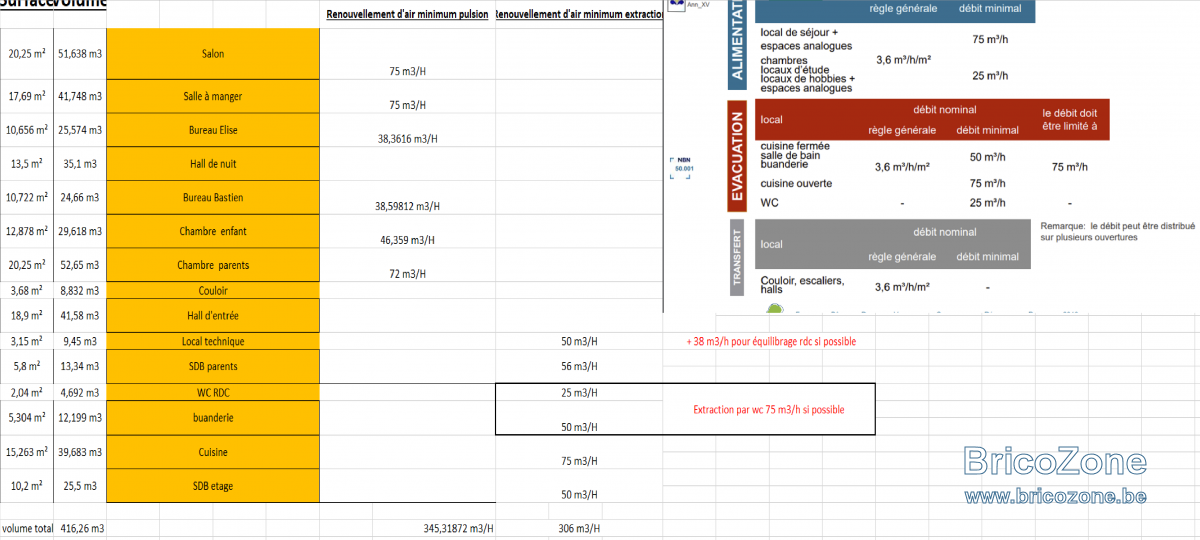Select the Chambre parents cell

point(212,265)
